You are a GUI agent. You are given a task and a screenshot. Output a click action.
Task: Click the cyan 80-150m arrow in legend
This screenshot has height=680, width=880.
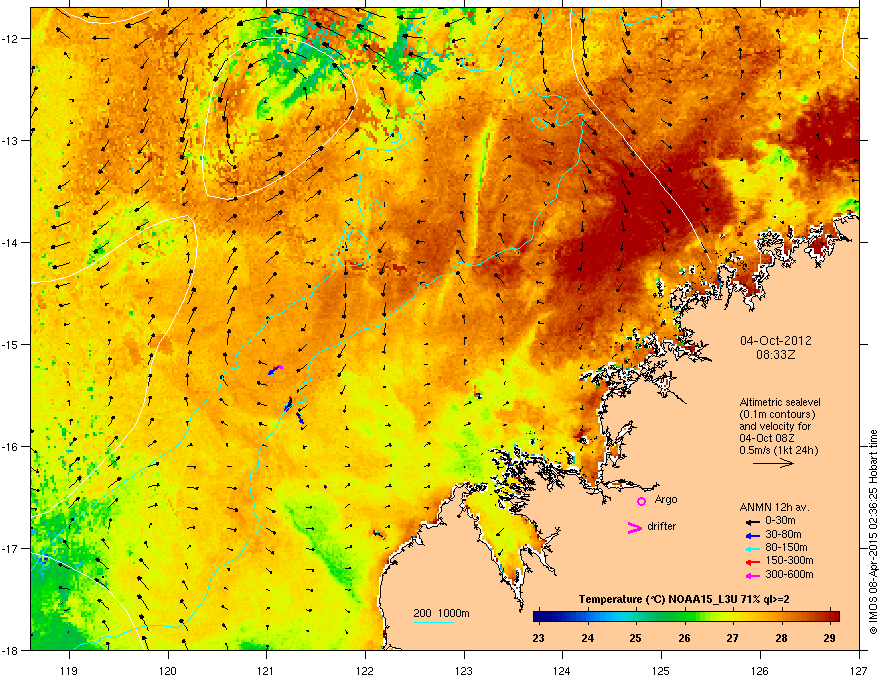(x=753, y=548)
